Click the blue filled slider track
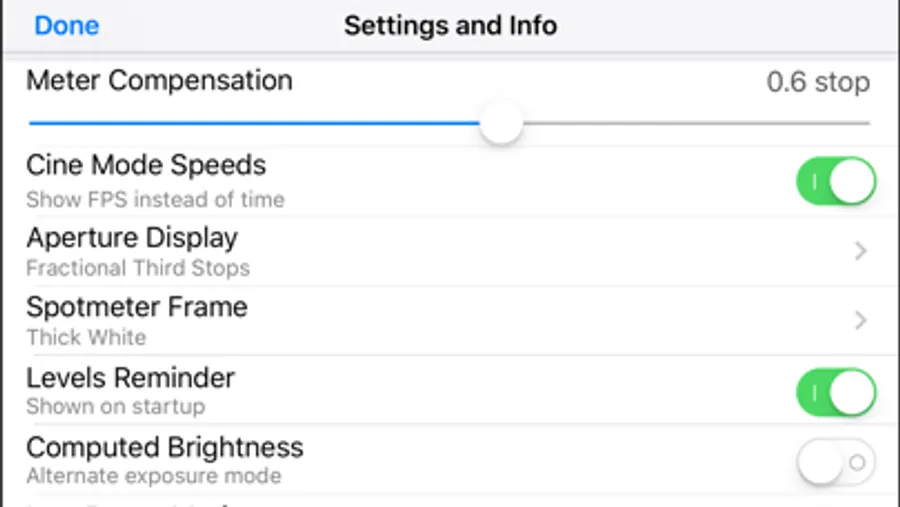The image size is (900, 507). click(x=250, y=123)
